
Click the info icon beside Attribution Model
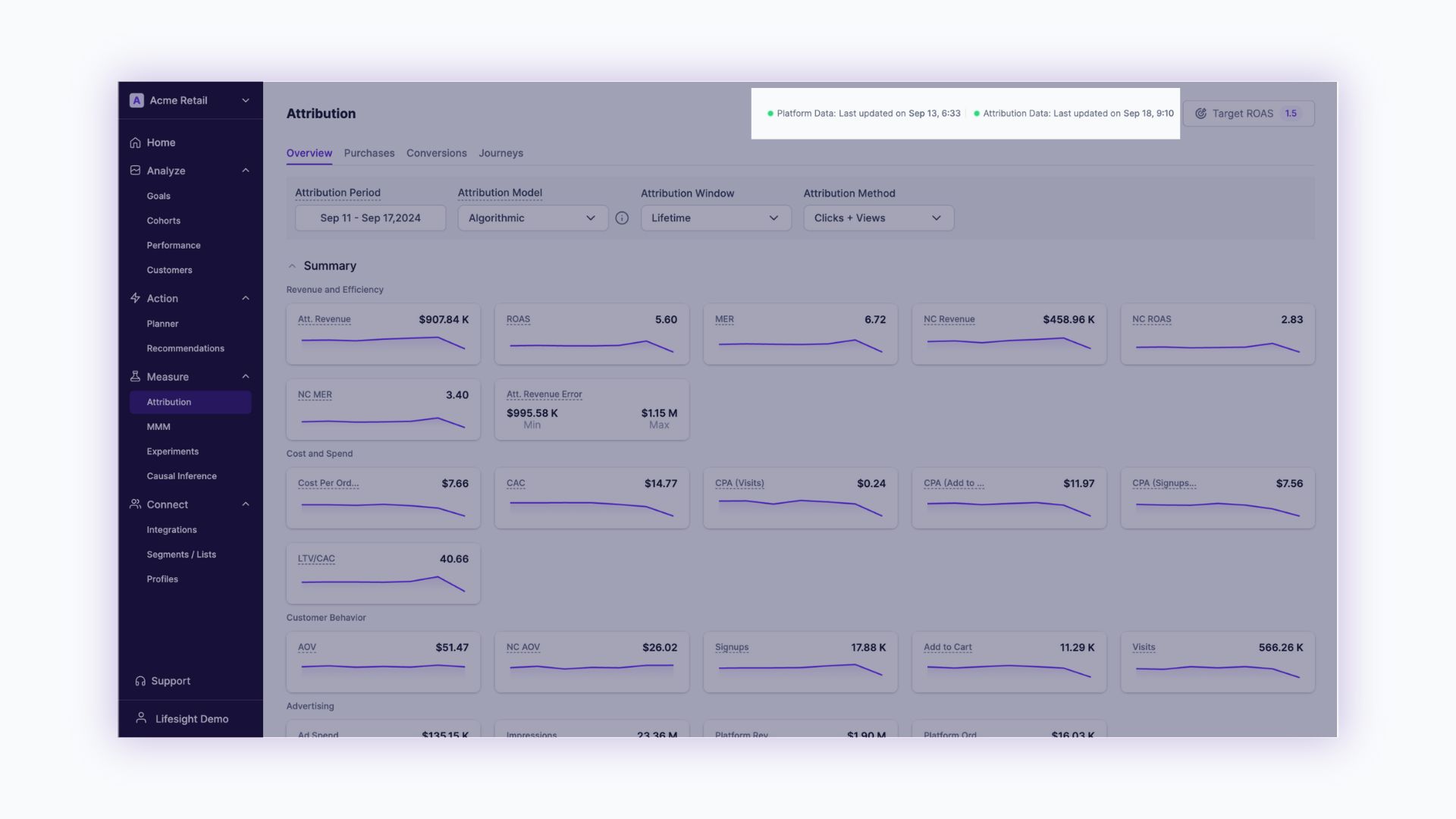(622, 218)
